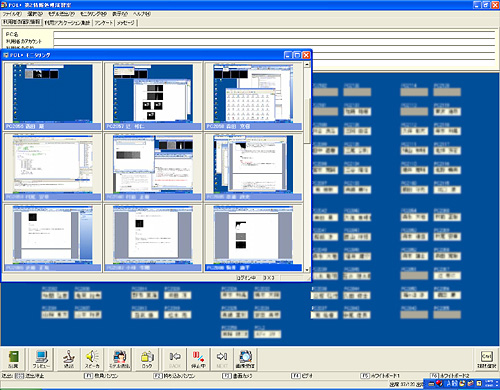Click the ロック padlock icon
The width and height of the screenshot is (500, 390).
click(147, 359)
